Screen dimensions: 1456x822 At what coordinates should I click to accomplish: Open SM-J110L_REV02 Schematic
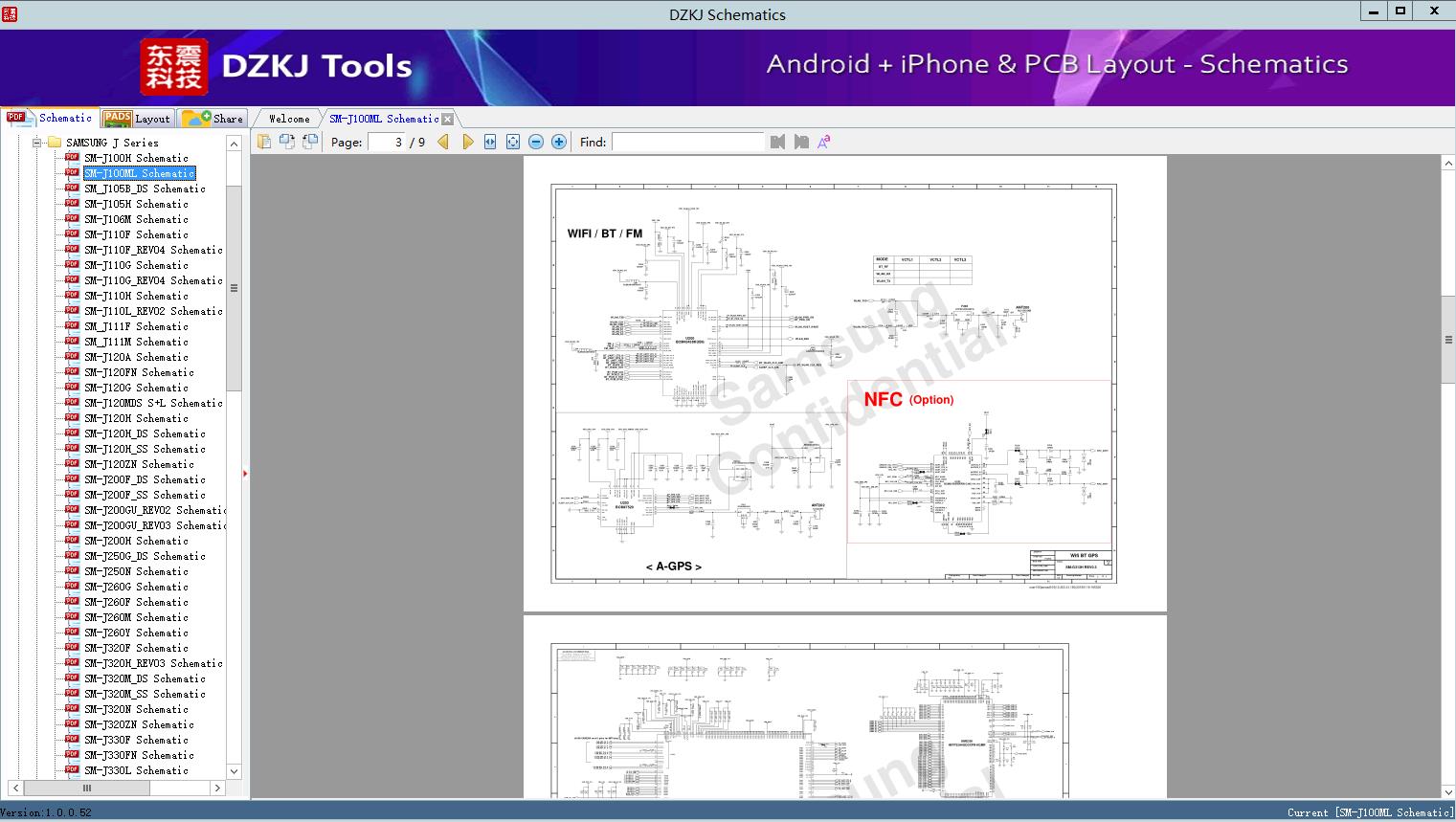153,311
